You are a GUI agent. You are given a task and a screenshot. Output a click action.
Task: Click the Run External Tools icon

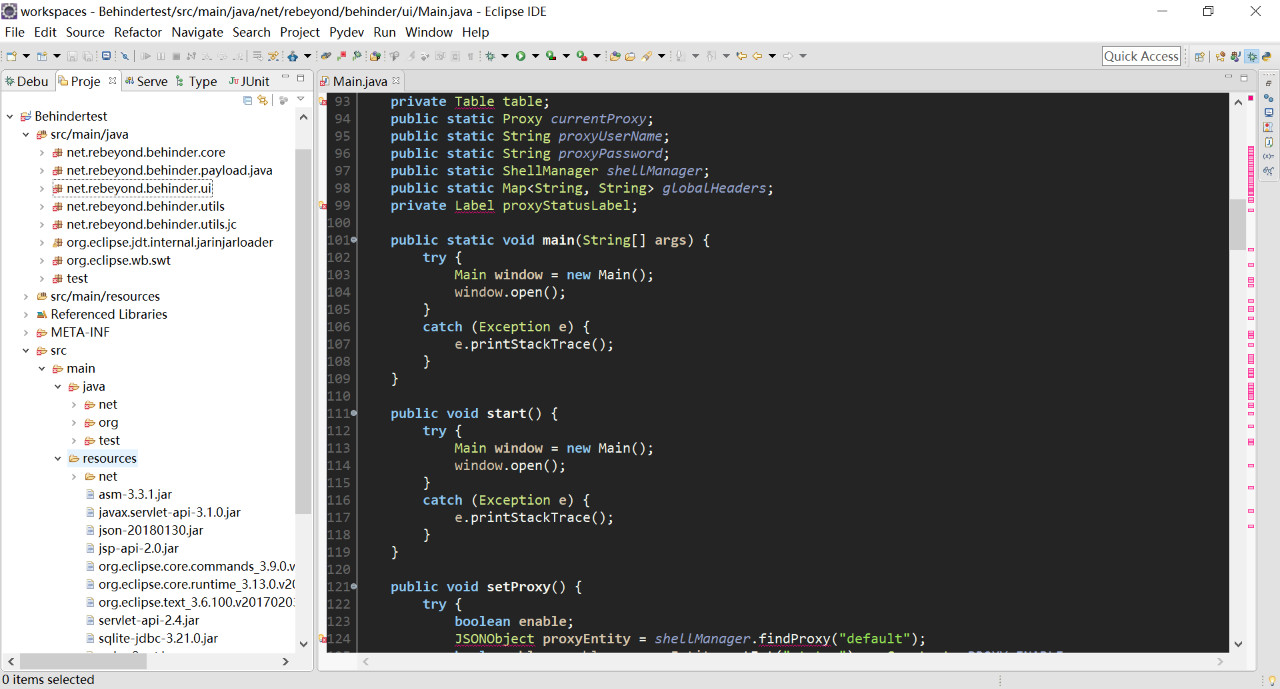pos(581,56)
